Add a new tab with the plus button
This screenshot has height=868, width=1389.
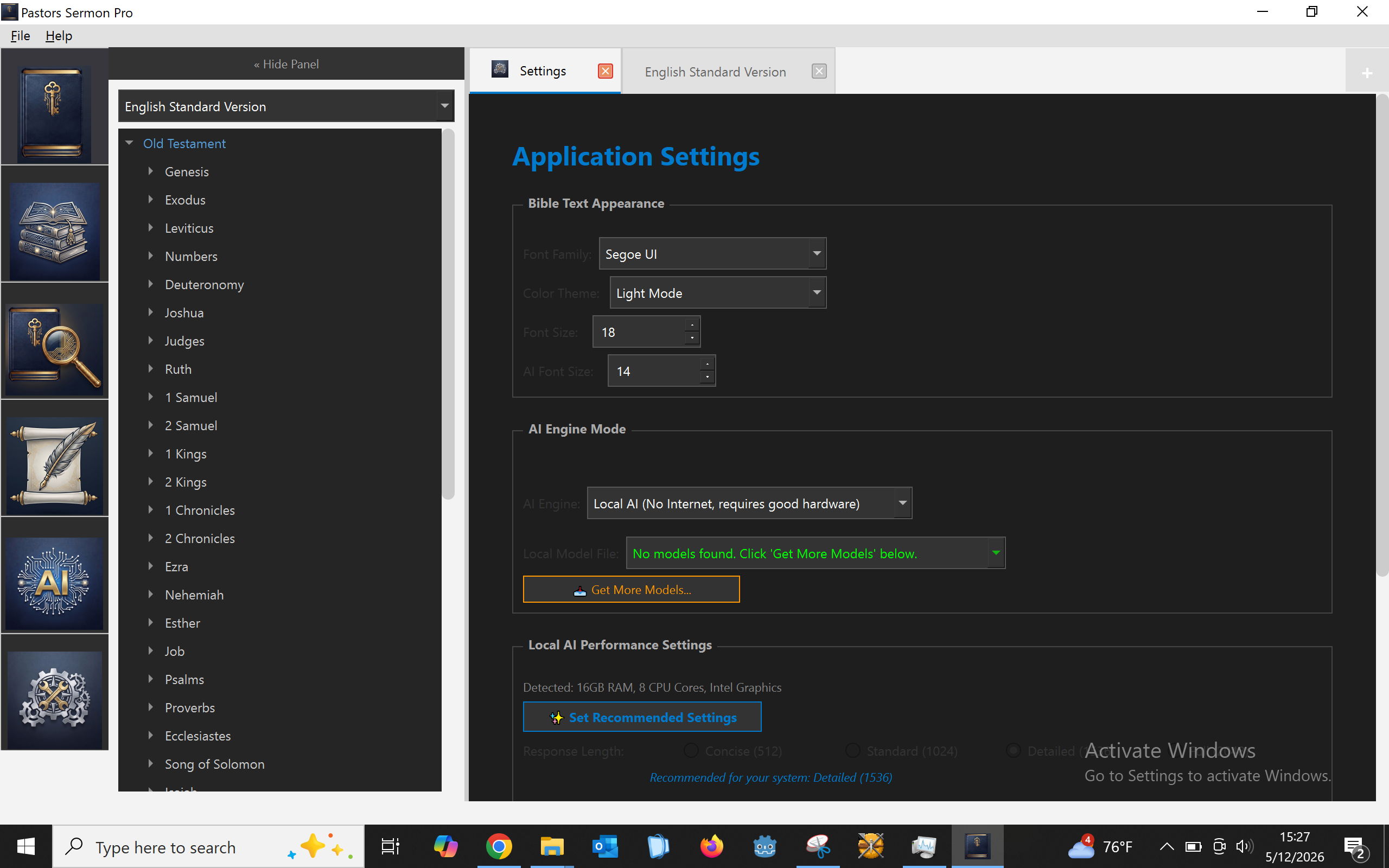pyautogui.click(x=1367, y=73)
